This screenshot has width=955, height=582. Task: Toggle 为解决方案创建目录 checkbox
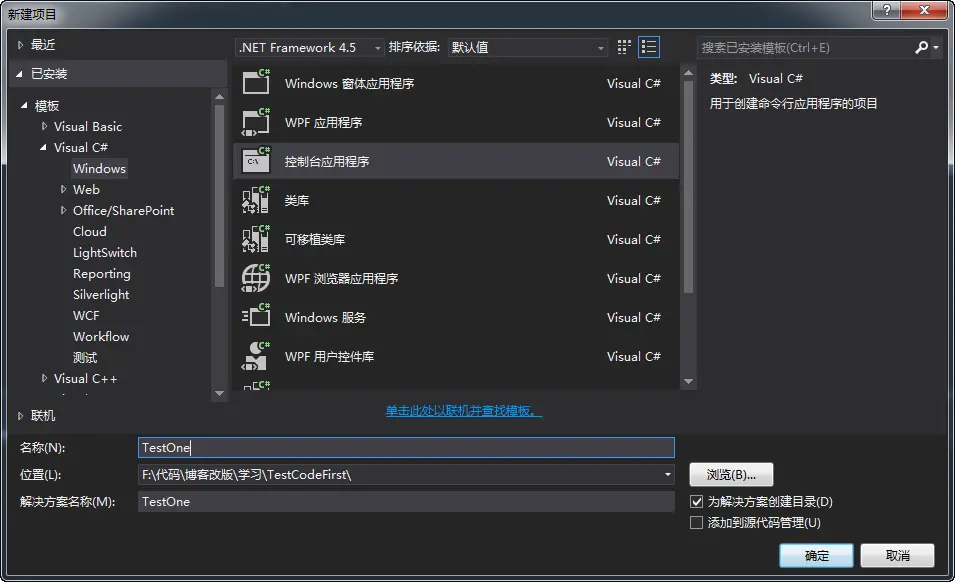point(696,502)
